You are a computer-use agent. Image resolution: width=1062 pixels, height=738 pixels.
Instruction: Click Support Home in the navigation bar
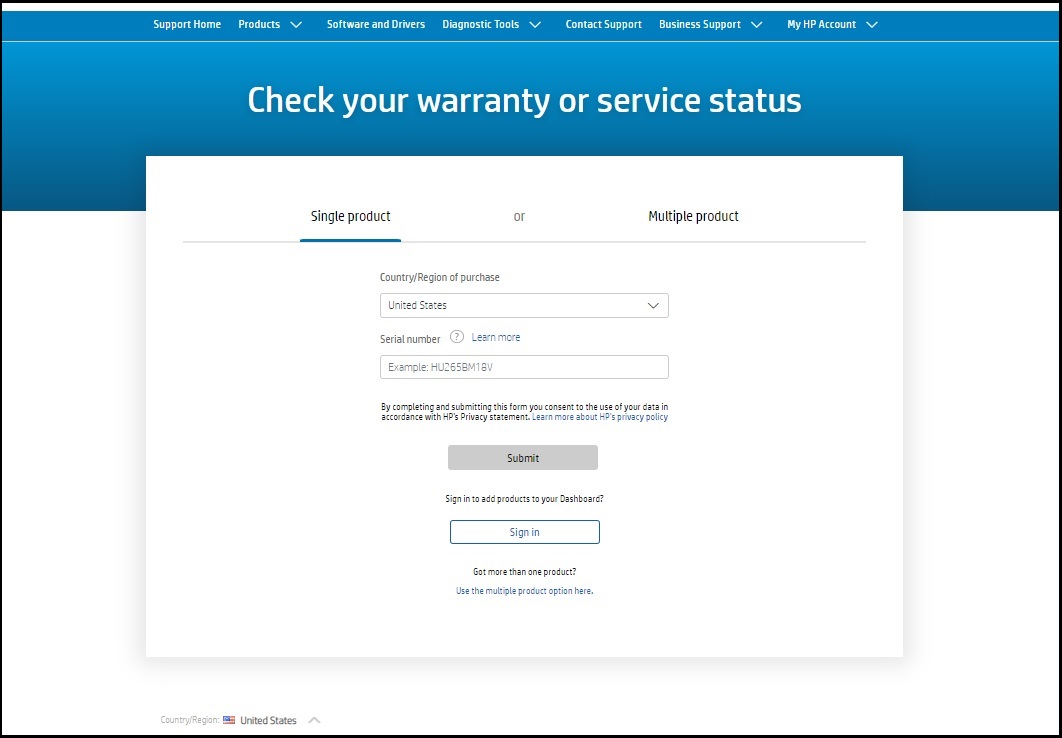(x=187, y=24)
